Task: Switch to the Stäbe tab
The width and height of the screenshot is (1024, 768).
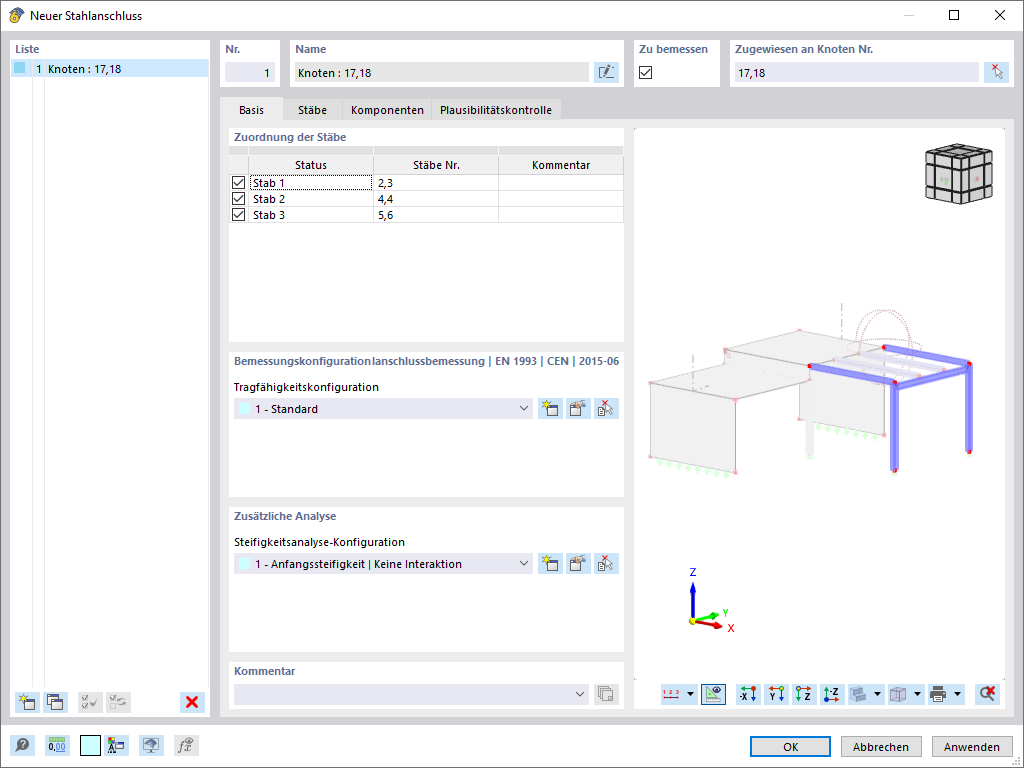Action: tap(312, 110)
